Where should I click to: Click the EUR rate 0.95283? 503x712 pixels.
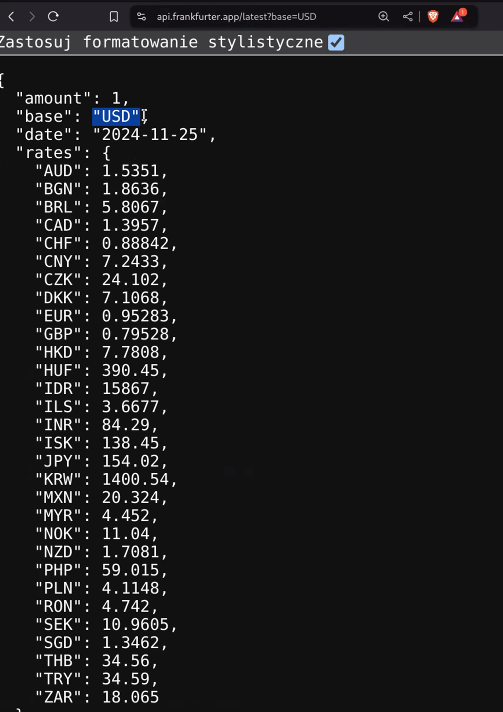pyautogui.click(x=135, y=316)
